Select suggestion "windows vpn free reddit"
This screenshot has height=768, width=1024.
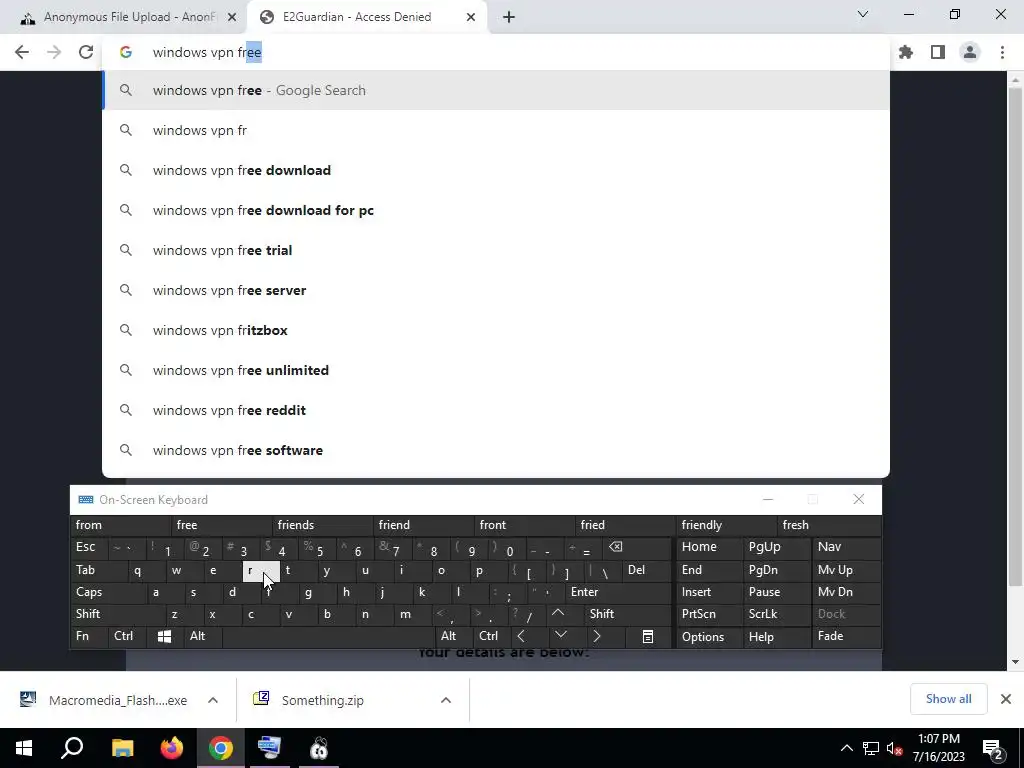click(x=496, y=410)
